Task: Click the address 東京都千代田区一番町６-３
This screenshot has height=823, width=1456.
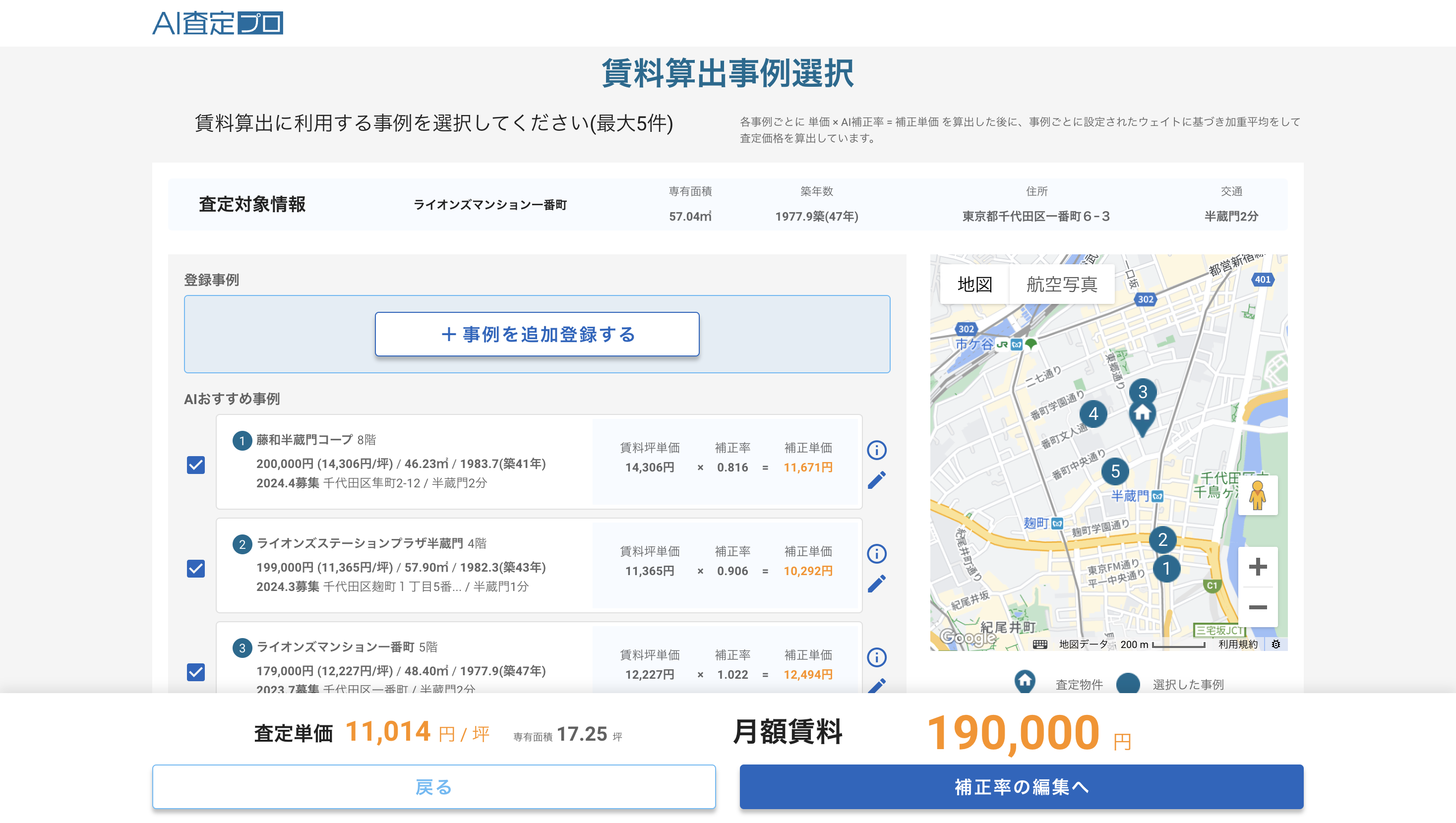Action: [1036, 217]
